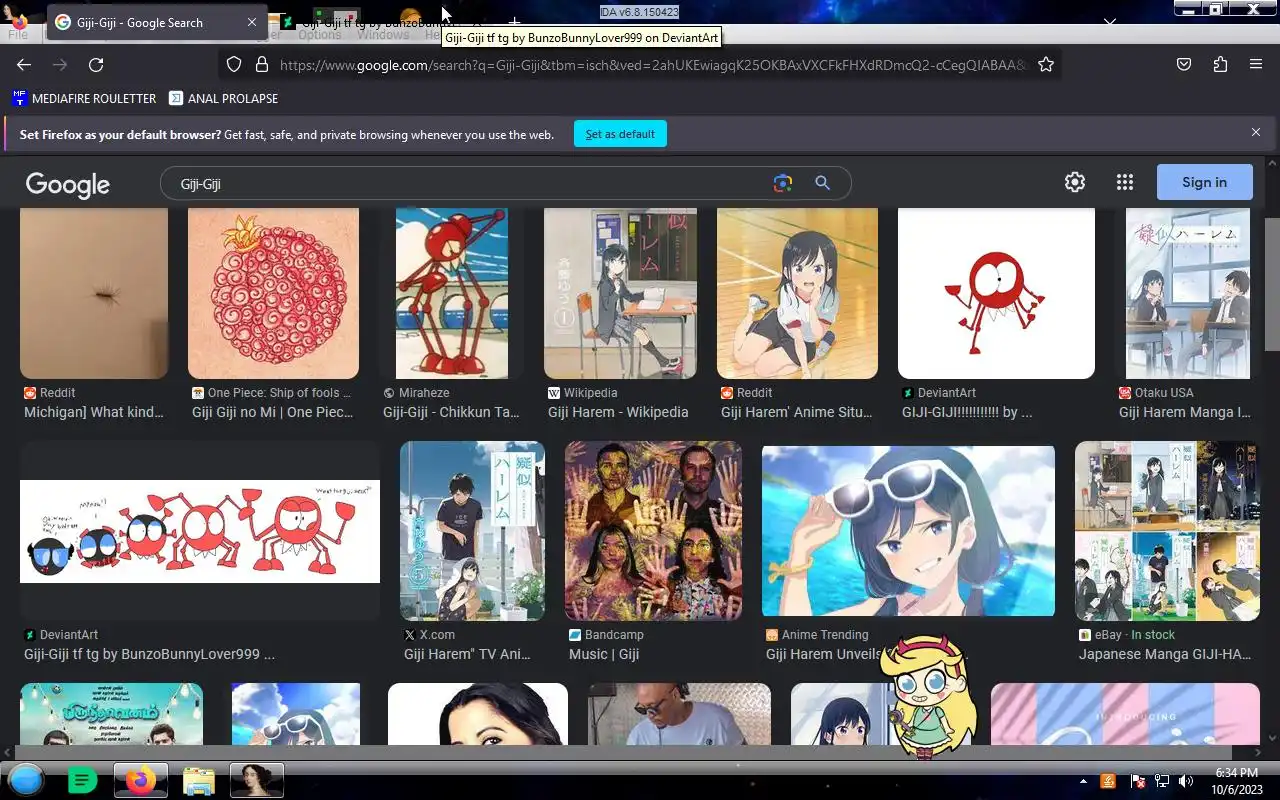This screenshot has width=1280, height=800.
Task: Open the Reddit Michigan insect image result
Action: (x=94, y=293)
